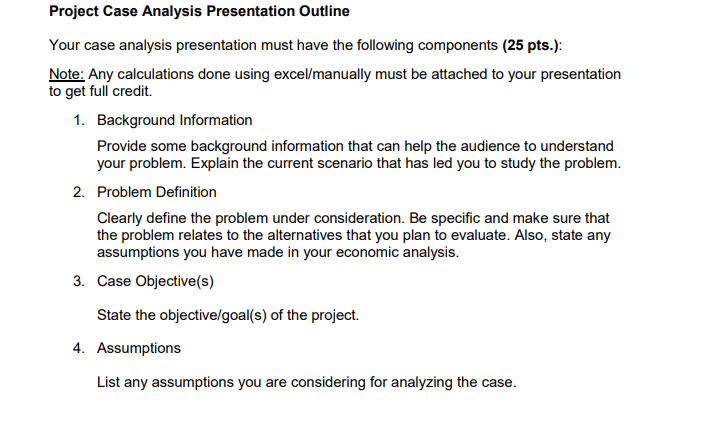
Task: Click the 'Background Information' heading
Action: coord(174,120)
